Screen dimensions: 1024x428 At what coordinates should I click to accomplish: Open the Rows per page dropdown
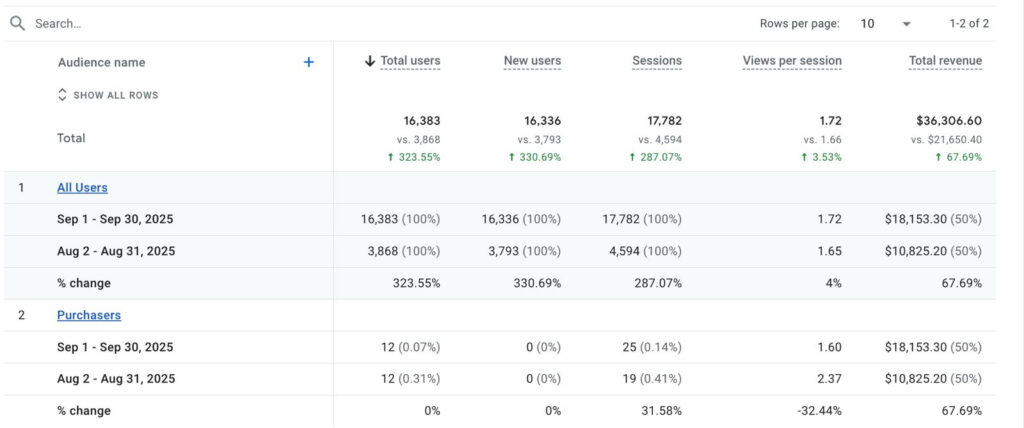[x=885, y=23]
